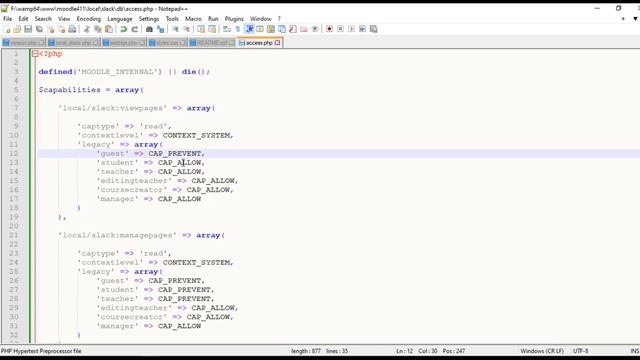
Task: Switch to the version.php tab
Action: tap(24, 43)
